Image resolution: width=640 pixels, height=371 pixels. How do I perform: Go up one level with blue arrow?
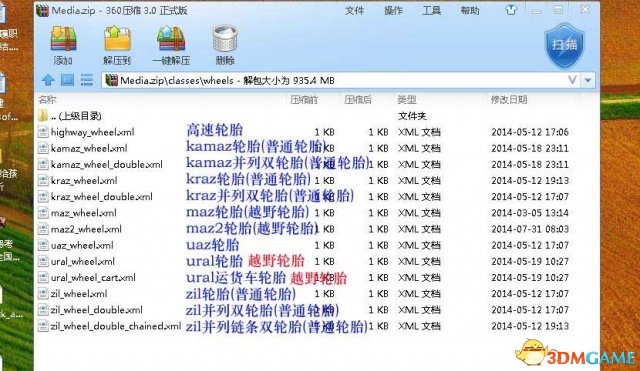tap(48, 80)
